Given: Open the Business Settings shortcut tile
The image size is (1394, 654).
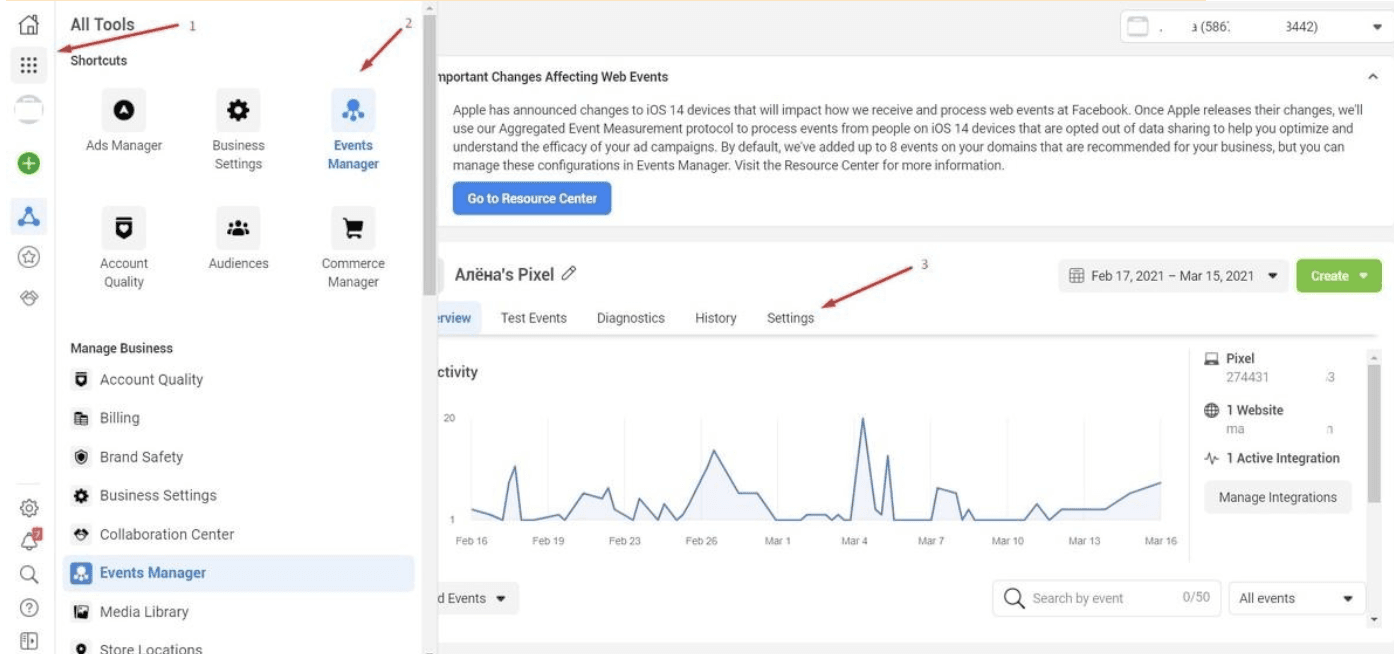Looking at the screenshot, I should [x=238, y=130].
